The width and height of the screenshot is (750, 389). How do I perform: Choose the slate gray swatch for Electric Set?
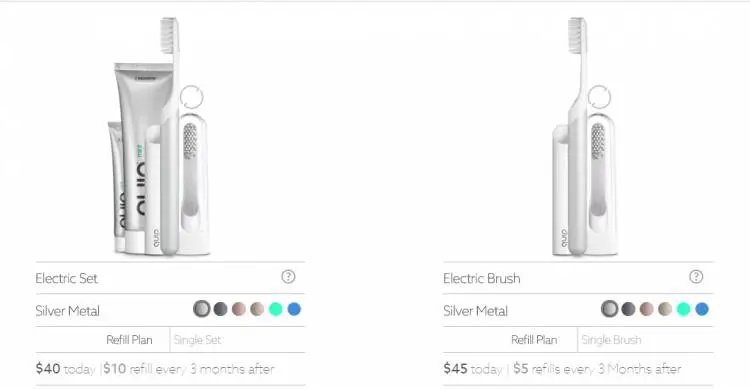click(x=221, y=309)
